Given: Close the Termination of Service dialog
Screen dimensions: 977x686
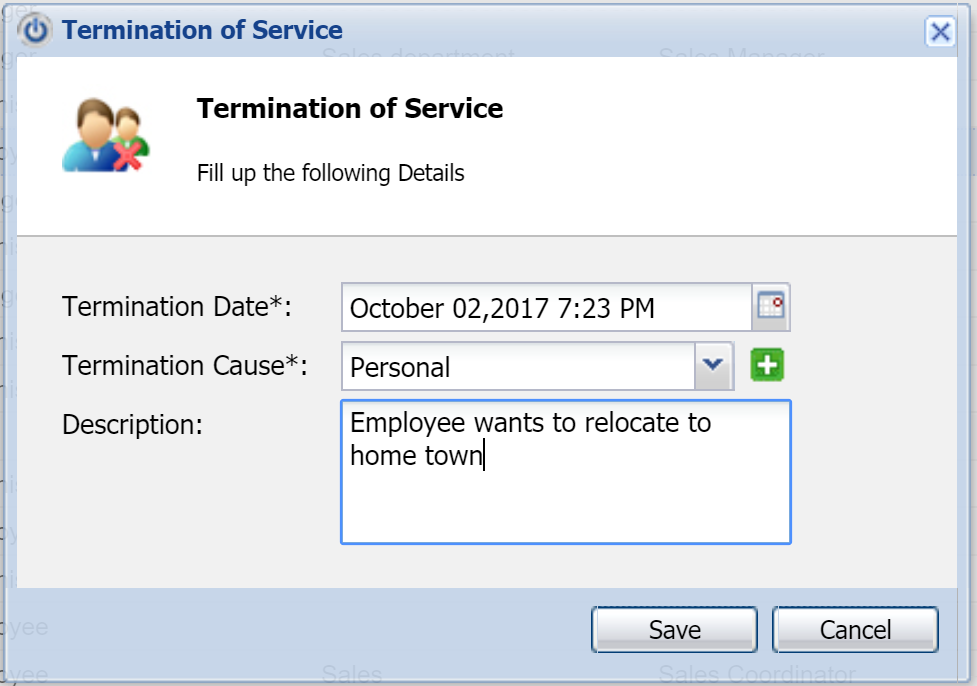Looking at the screenshot, I should pyautogui.click(x=939, y=31).
